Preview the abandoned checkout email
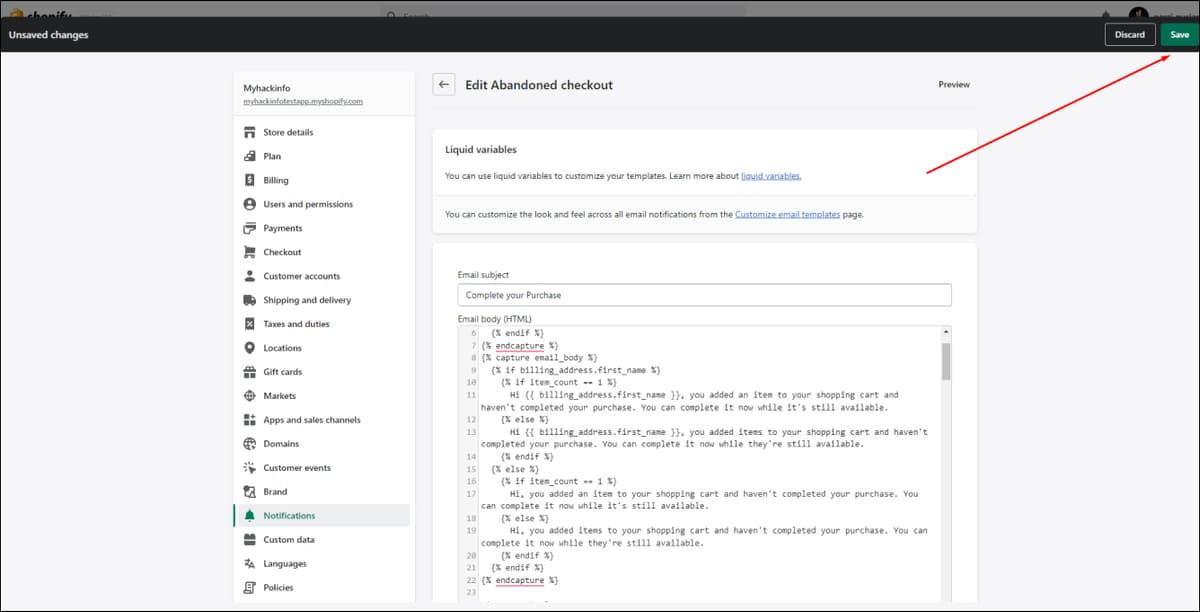1200x612 pixels. (x=954, y=85)
